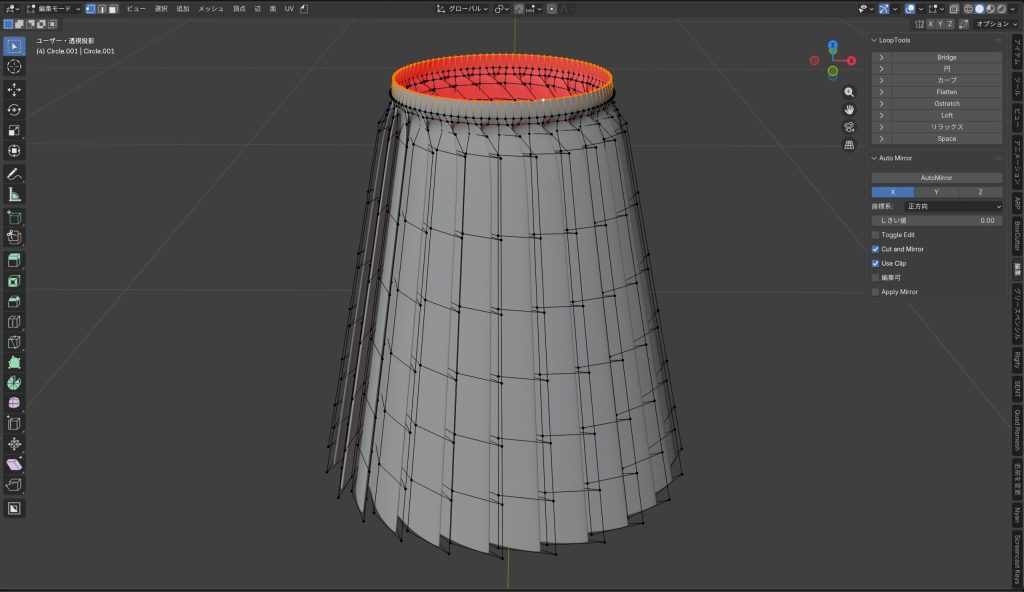1024x592 pixels.
Task: Open the メッシュ menu
Action: coord(211,8)
